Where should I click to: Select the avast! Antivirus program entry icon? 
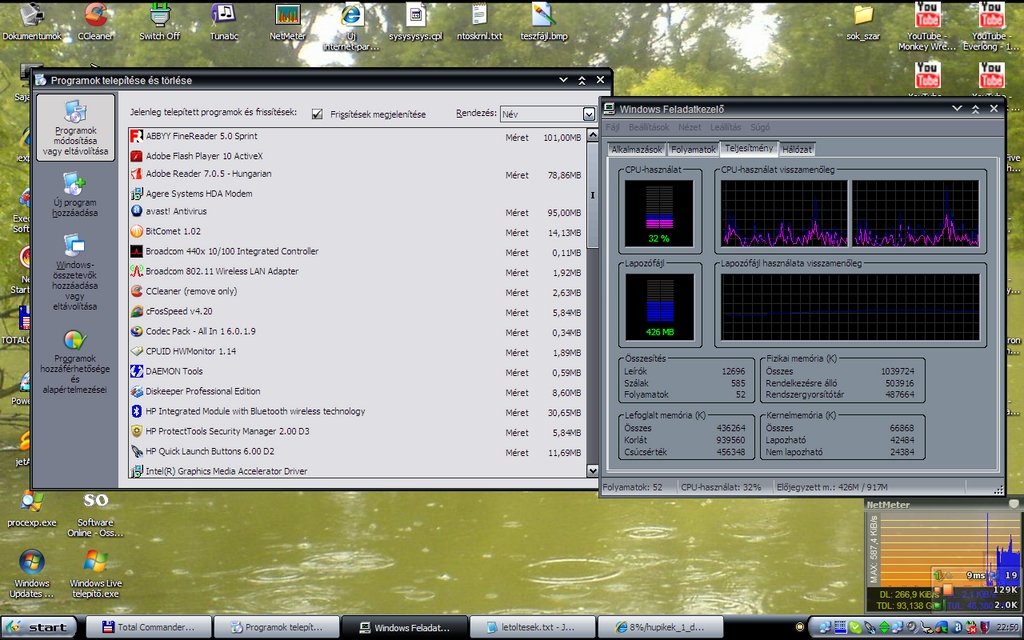tap(137, 211)
